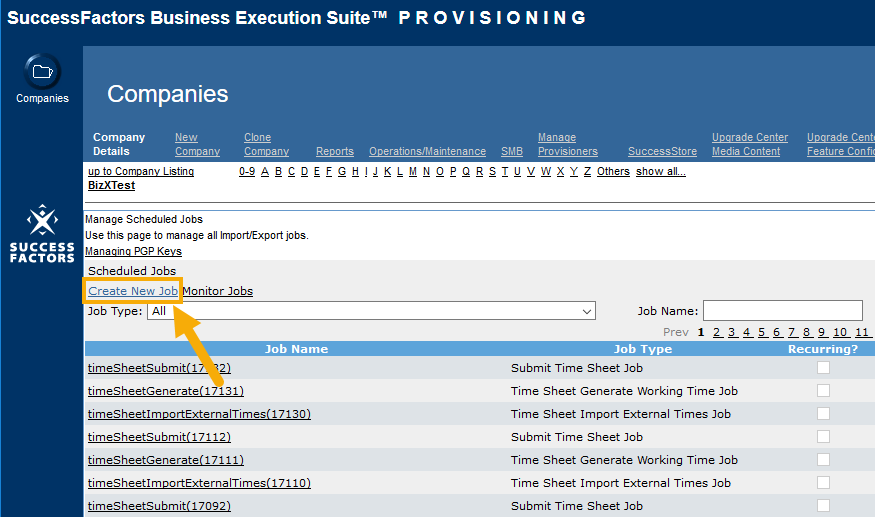This screenshot has width=875, height=517.
Task: Open the Clone Company link
Action: [x=266, y=144]
